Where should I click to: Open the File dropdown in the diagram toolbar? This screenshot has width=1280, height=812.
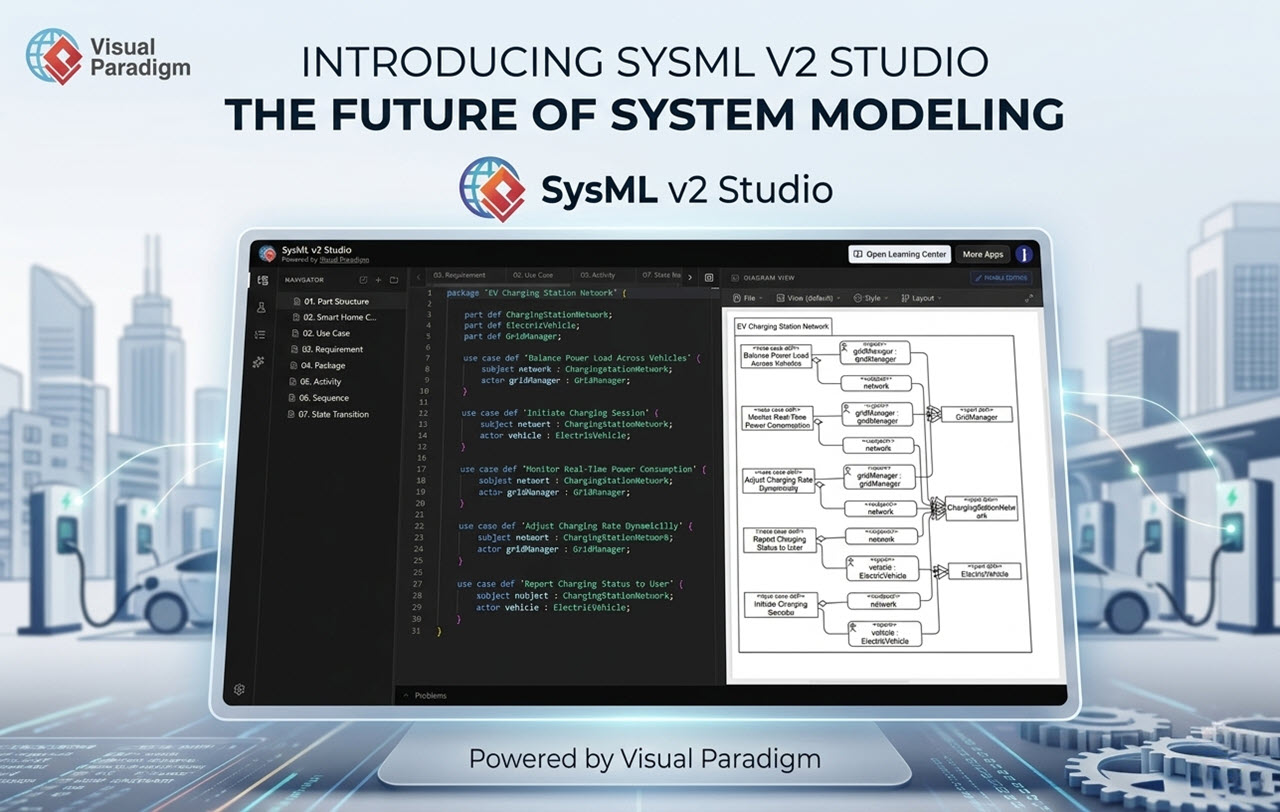[748, 298]
